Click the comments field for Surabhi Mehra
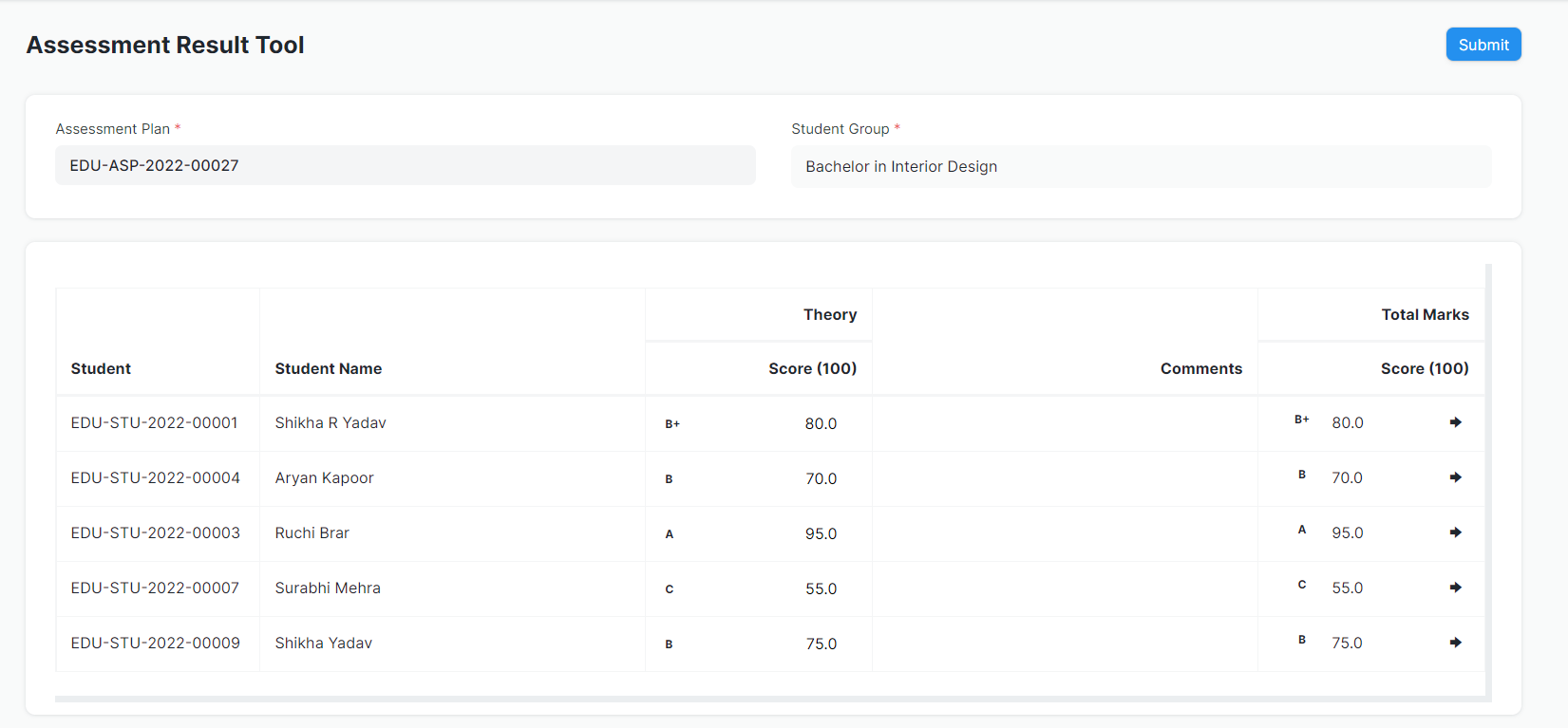 click(x=1064, y=588)
